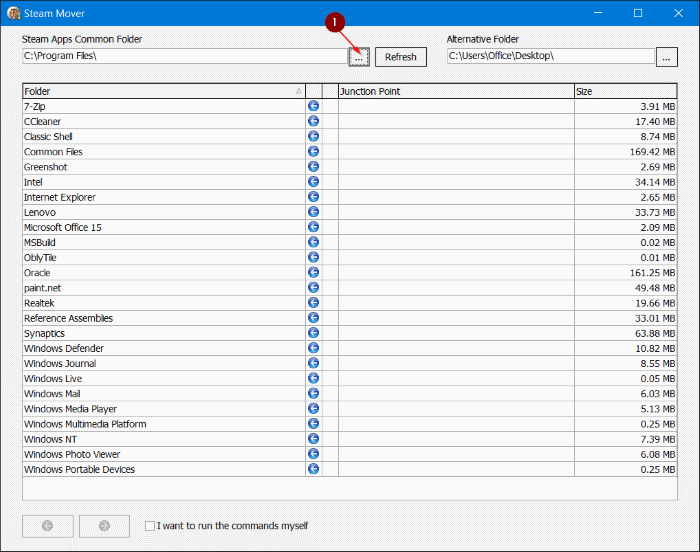Click the blue arrow icon in the Lenovo row
Screen dimensions: 700x552
(x=313, y=212)
